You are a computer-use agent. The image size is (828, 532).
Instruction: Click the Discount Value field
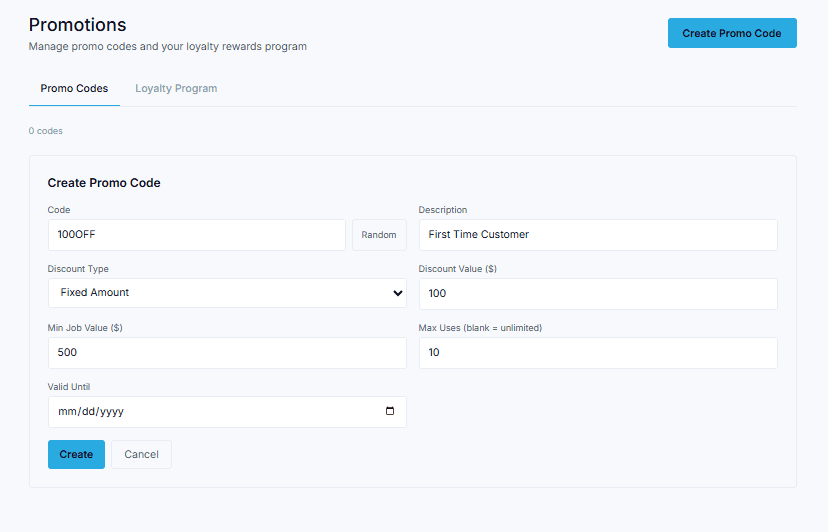coord(598,294)
